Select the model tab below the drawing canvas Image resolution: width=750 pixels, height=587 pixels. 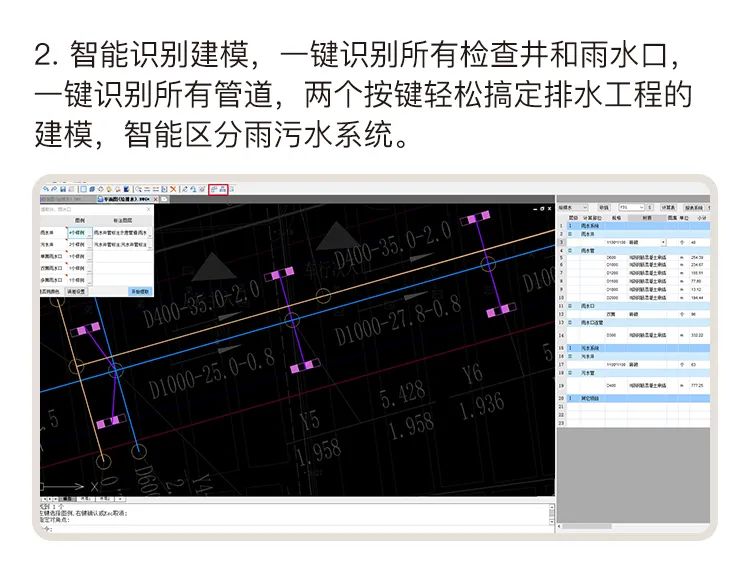(68, 497)
